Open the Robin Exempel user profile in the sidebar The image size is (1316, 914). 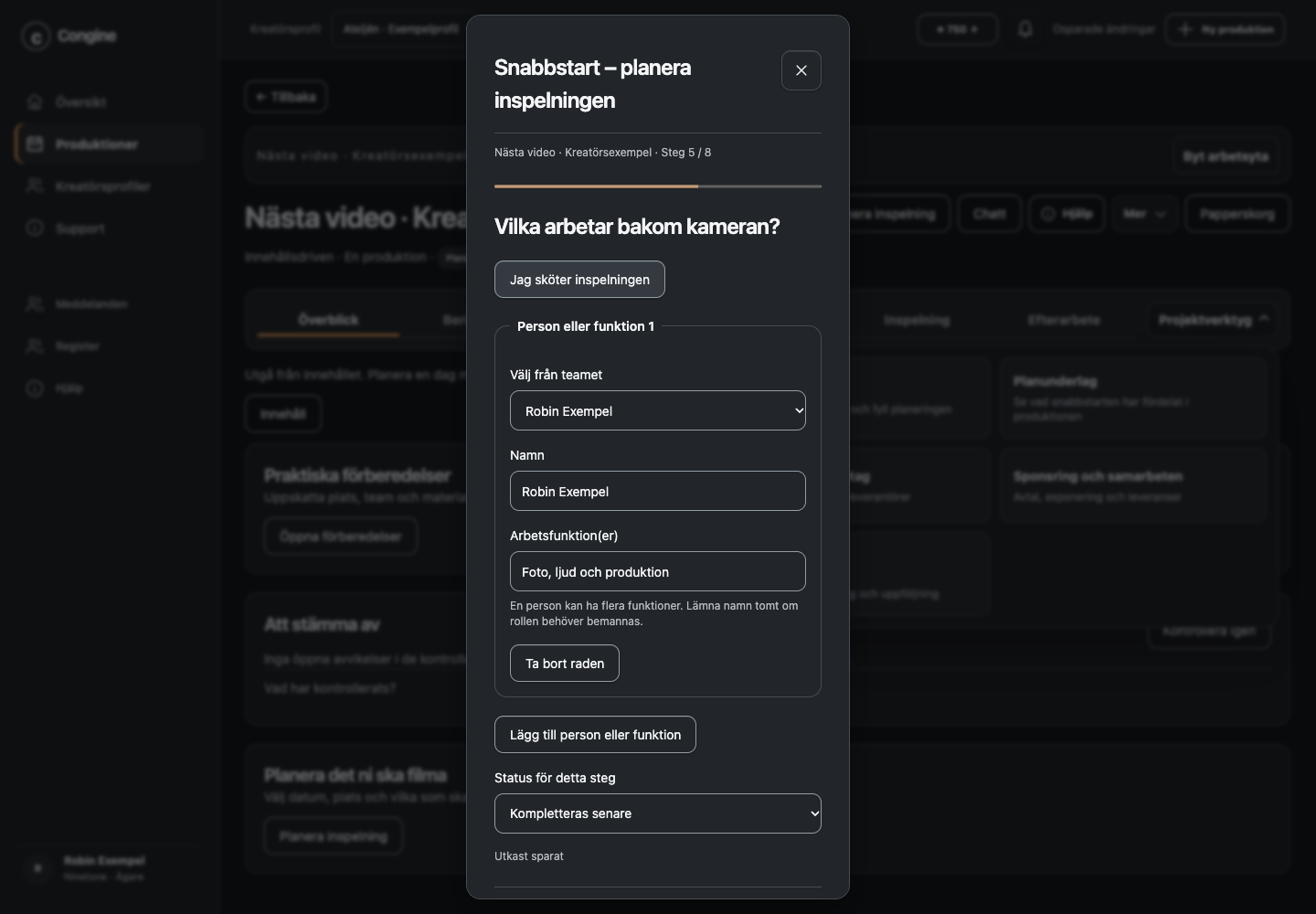click(x=110, y=868)
